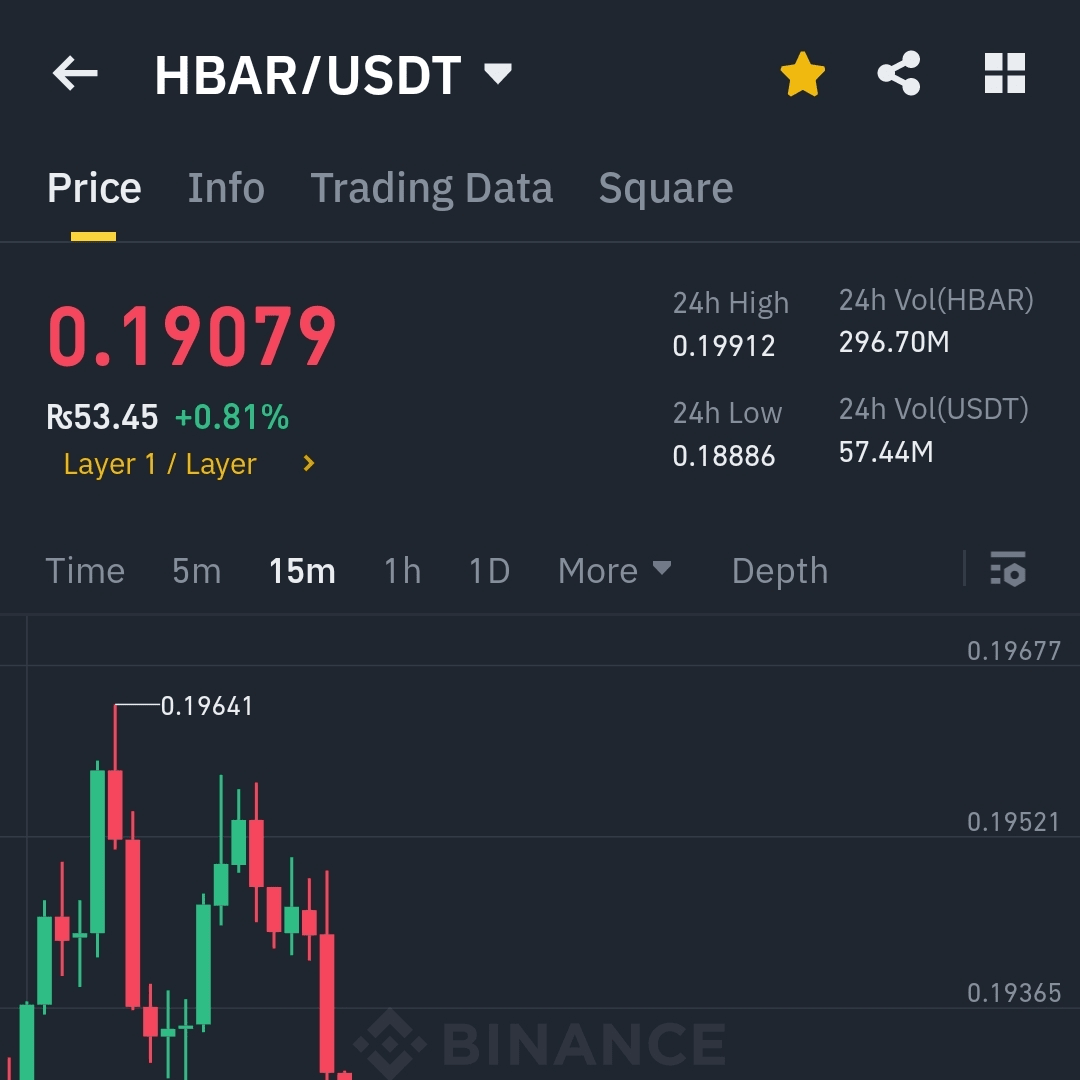This screenshot has height=1080, width=1080.
Task: Open the Trading Data tab
Action: 431,188
